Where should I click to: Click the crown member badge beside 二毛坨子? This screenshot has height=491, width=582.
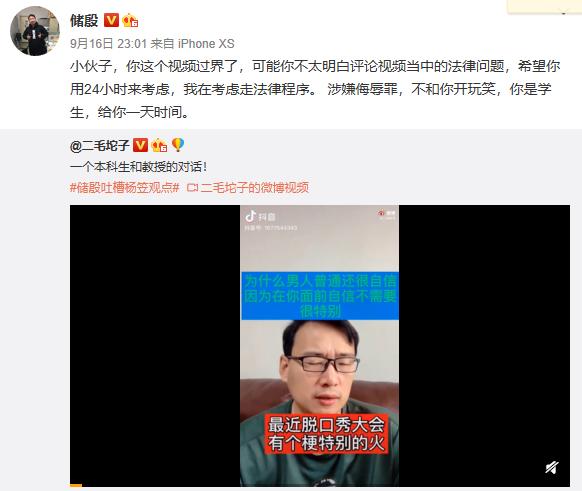tap(159, 145)
